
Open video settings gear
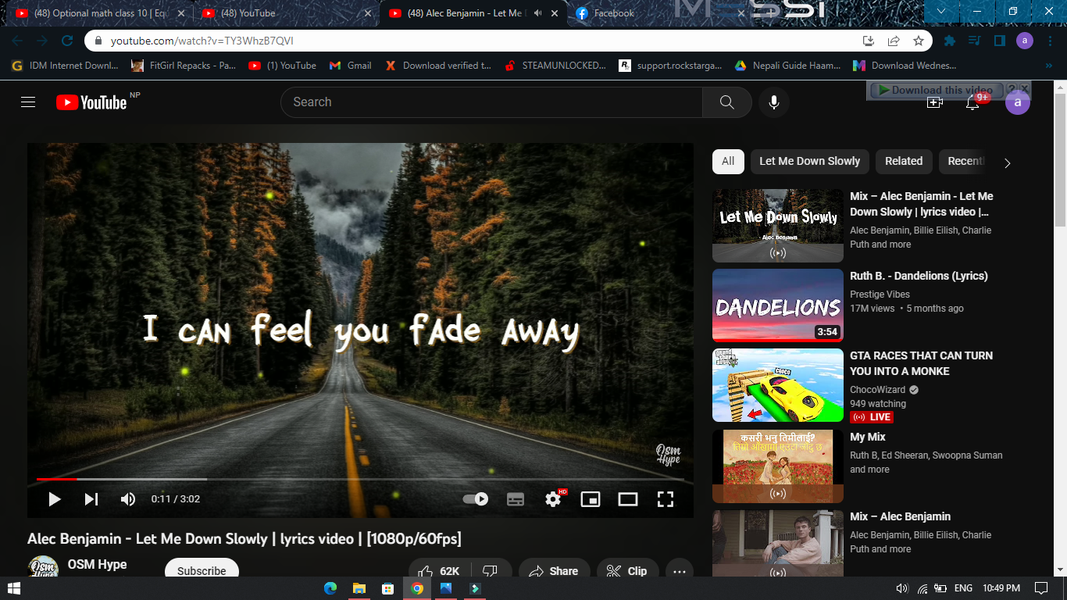tap(553, 499)
